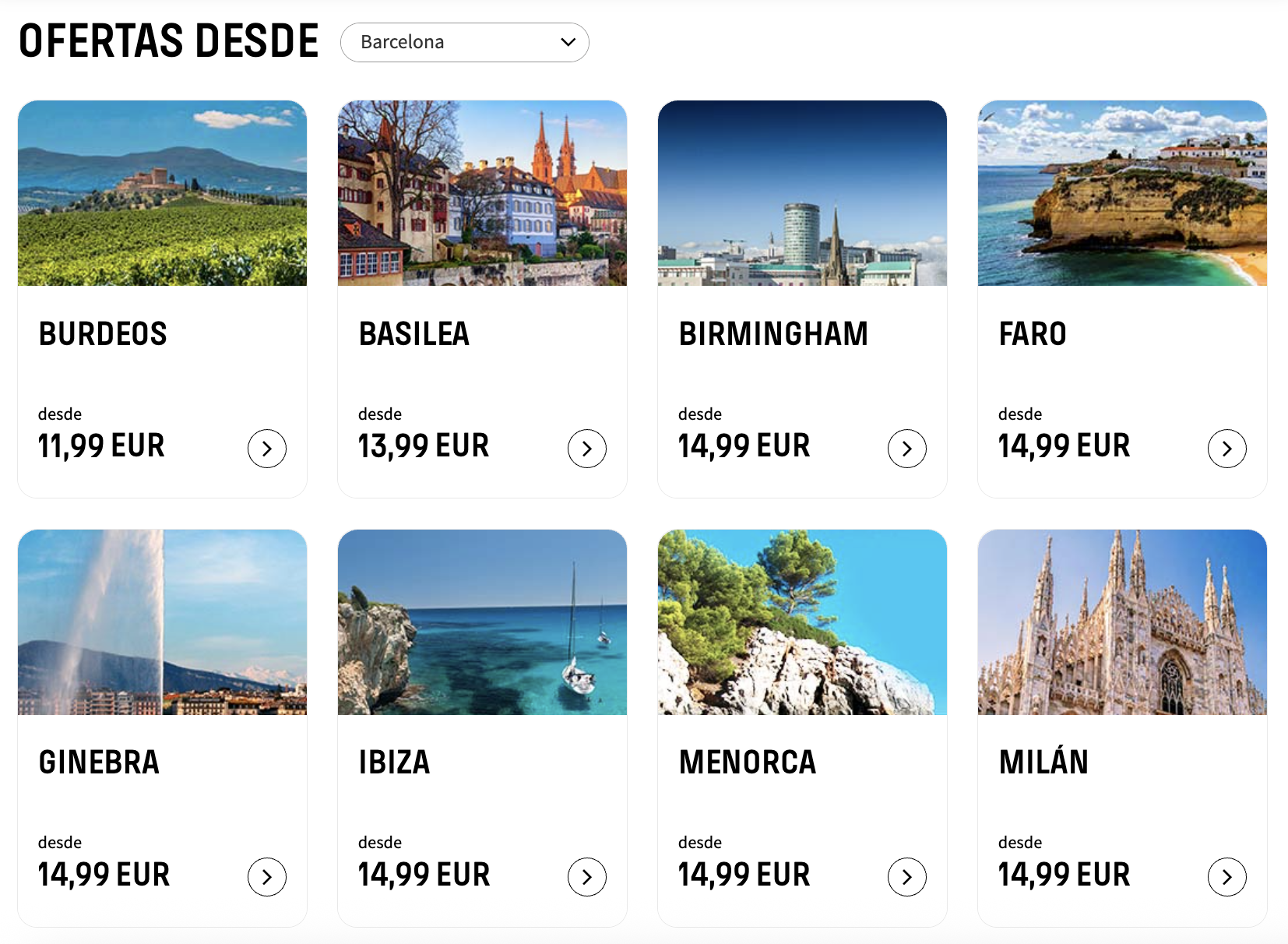Open Milán offer with arrow icon
Image resolution: width=1288 pixels, height=944 pixels.
point(1227,877)
